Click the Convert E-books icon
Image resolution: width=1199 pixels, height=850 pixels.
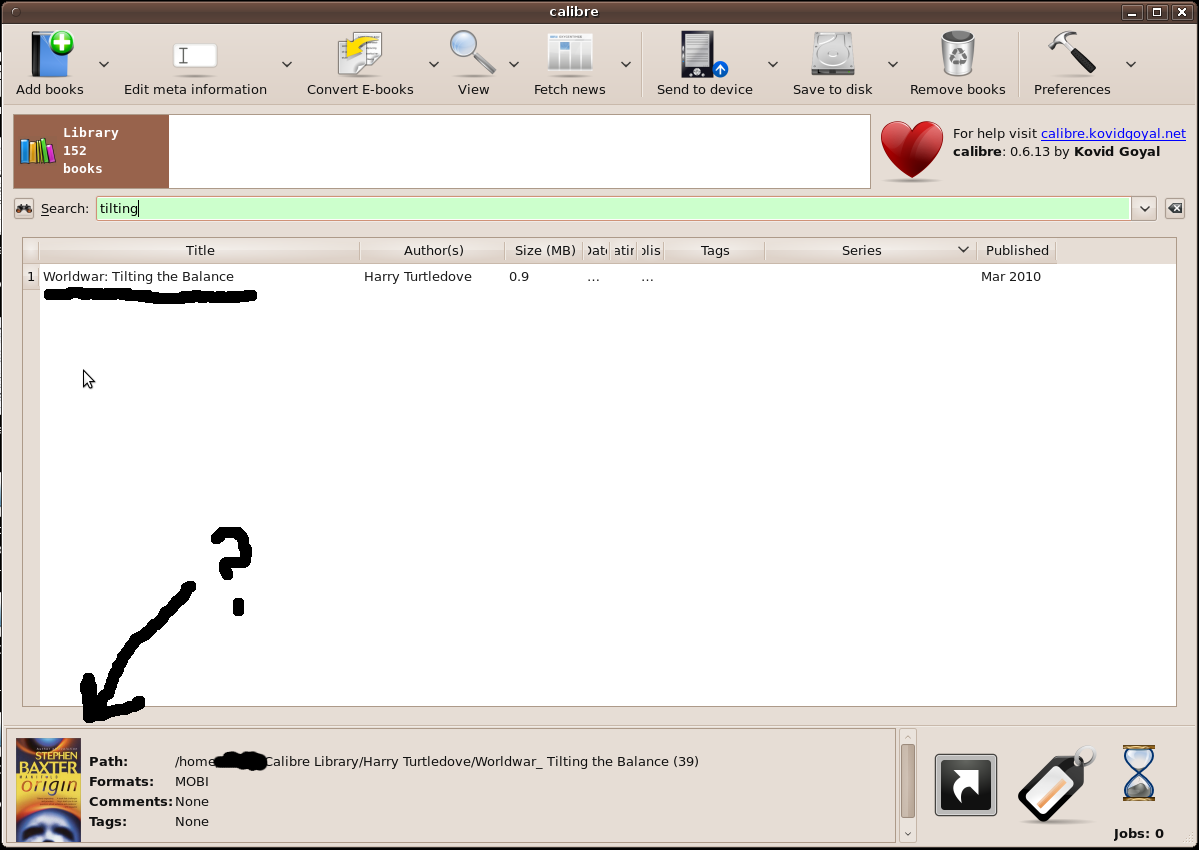(359, 54)
